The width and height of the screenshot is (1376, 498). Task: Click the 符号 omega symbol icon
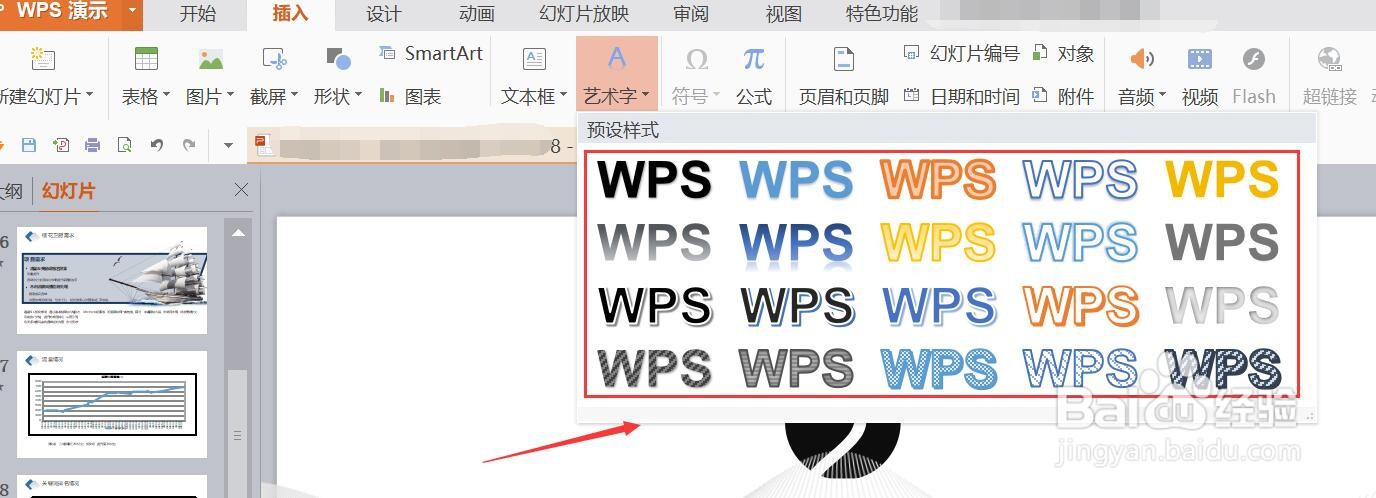tap(696, 59)
